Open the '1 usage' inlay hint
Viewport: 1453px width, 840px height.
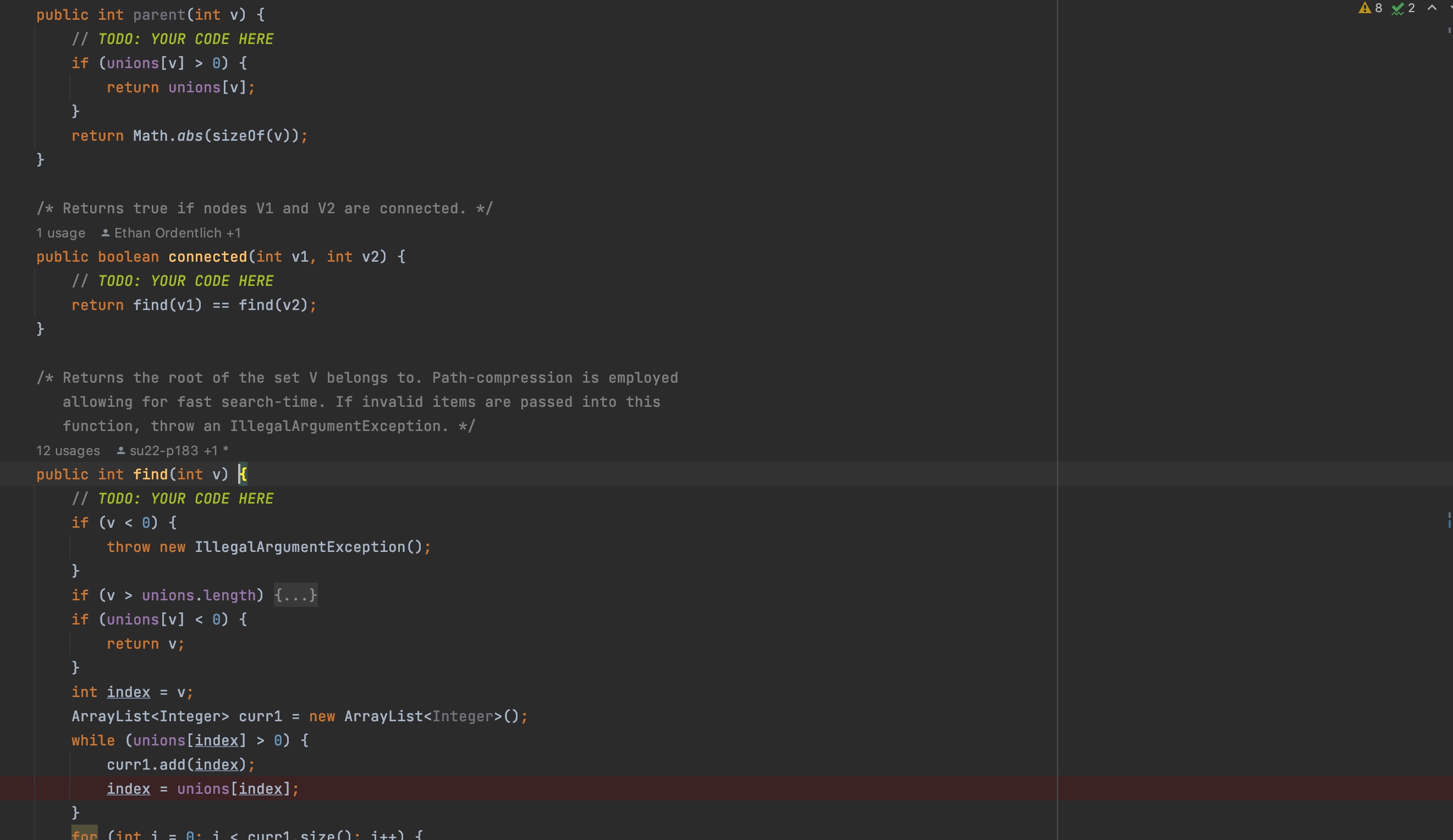[x=60, y=233]
